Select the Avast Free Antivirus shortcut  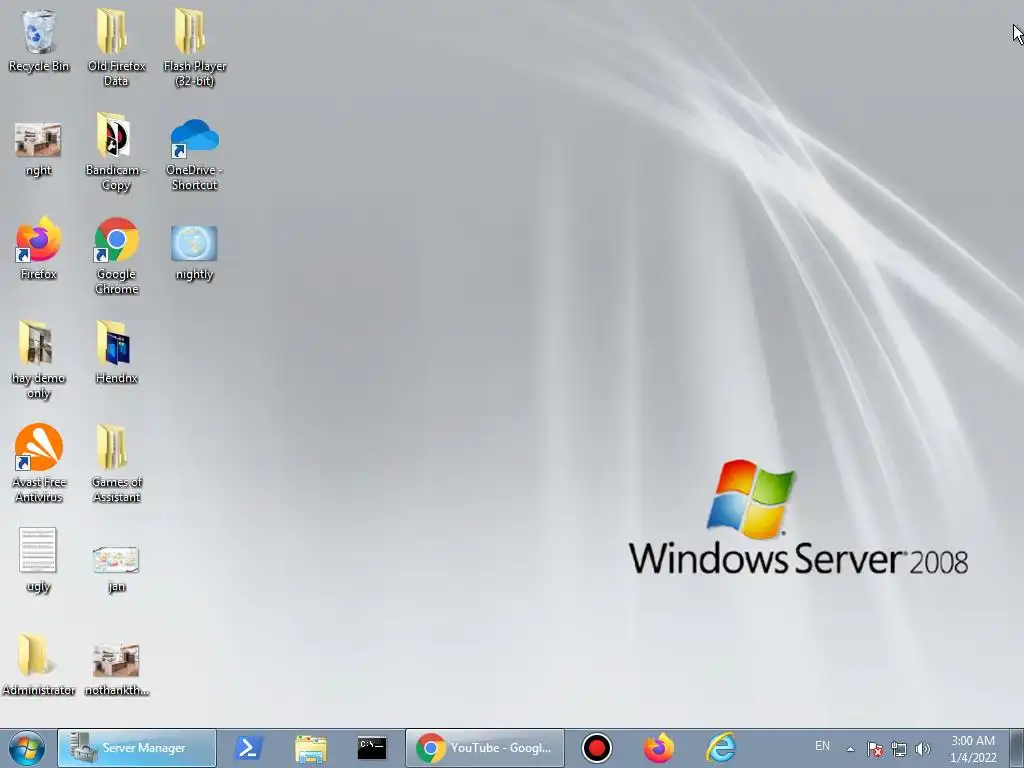pos(39,463)
